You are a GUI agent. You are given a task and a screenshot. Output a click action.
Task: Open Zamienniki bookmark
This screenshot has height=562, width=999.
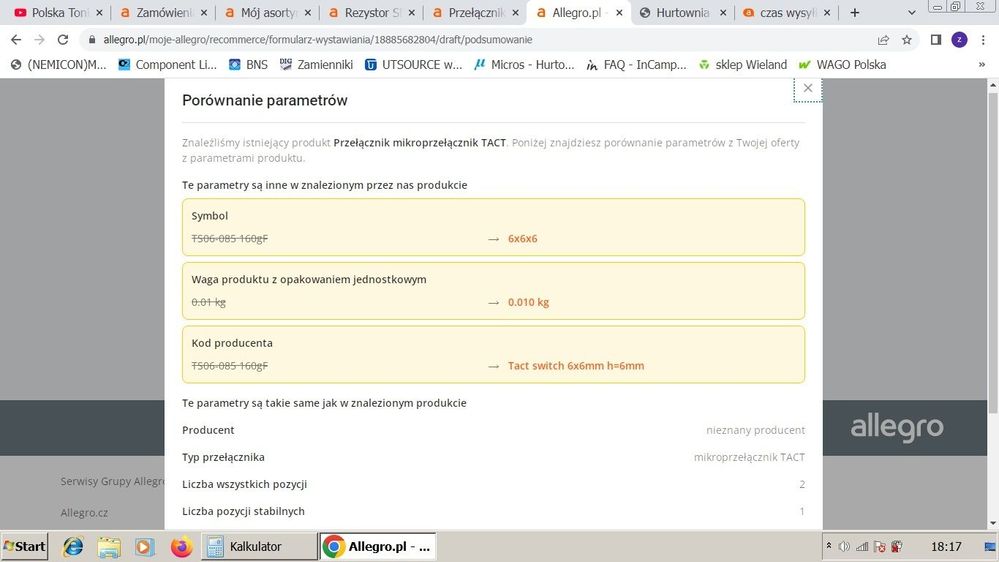coord(316,64)
